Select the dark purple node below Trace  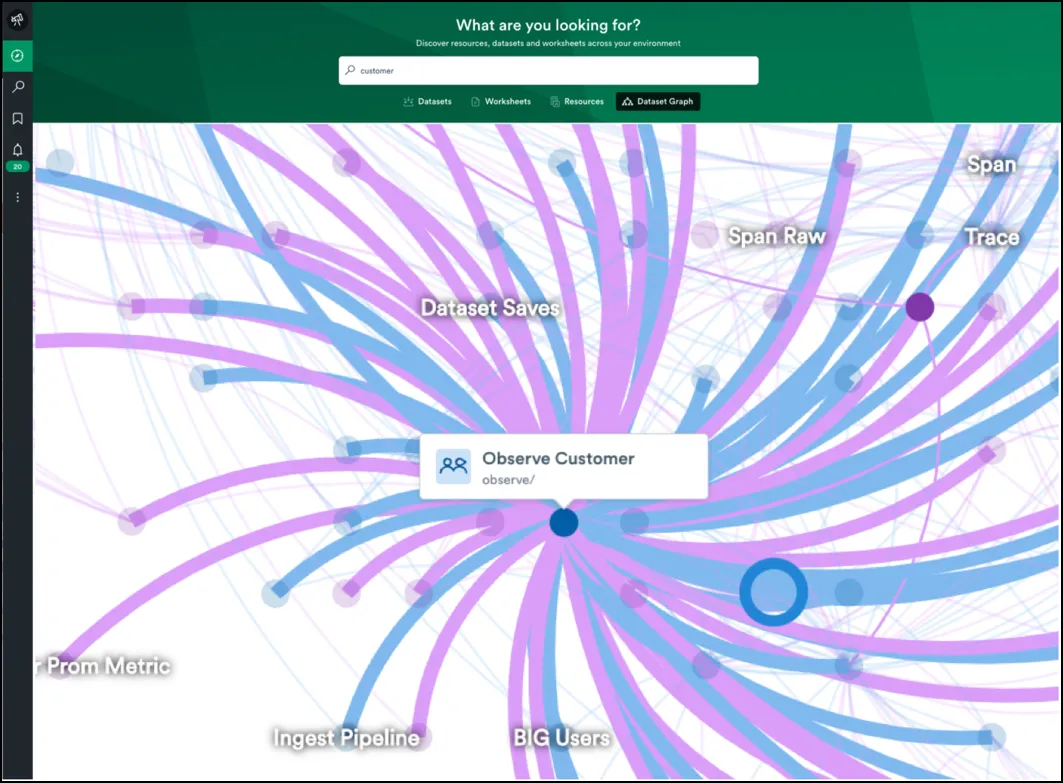[x=919, y=307]
